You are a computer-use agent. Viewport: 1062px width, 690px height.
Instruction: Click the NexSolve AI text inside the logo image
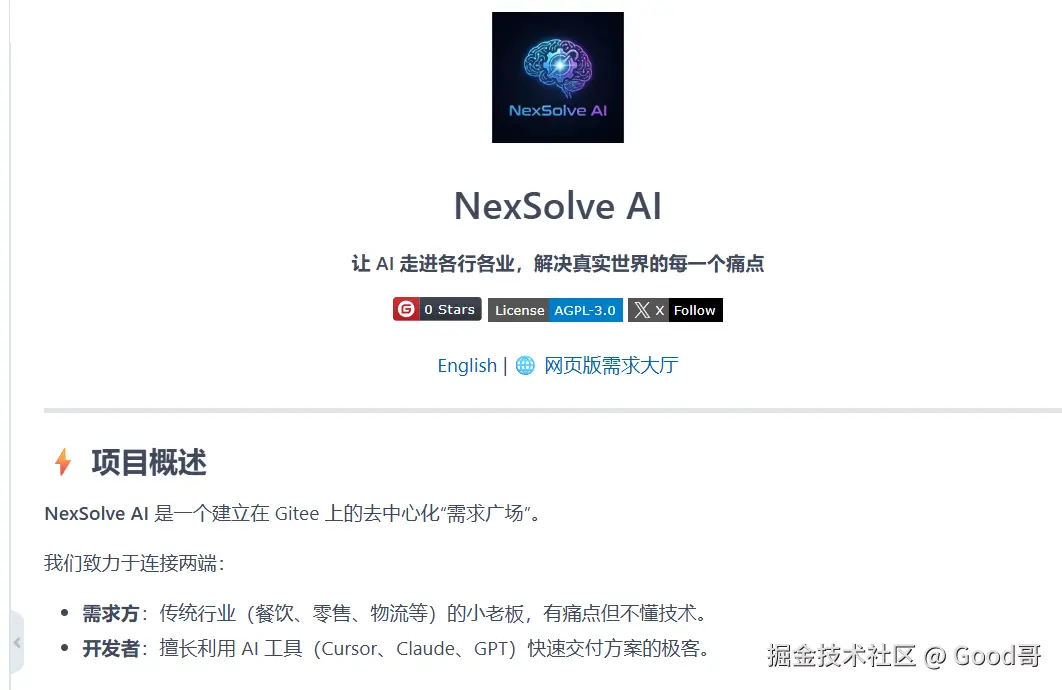pos(557,110)
